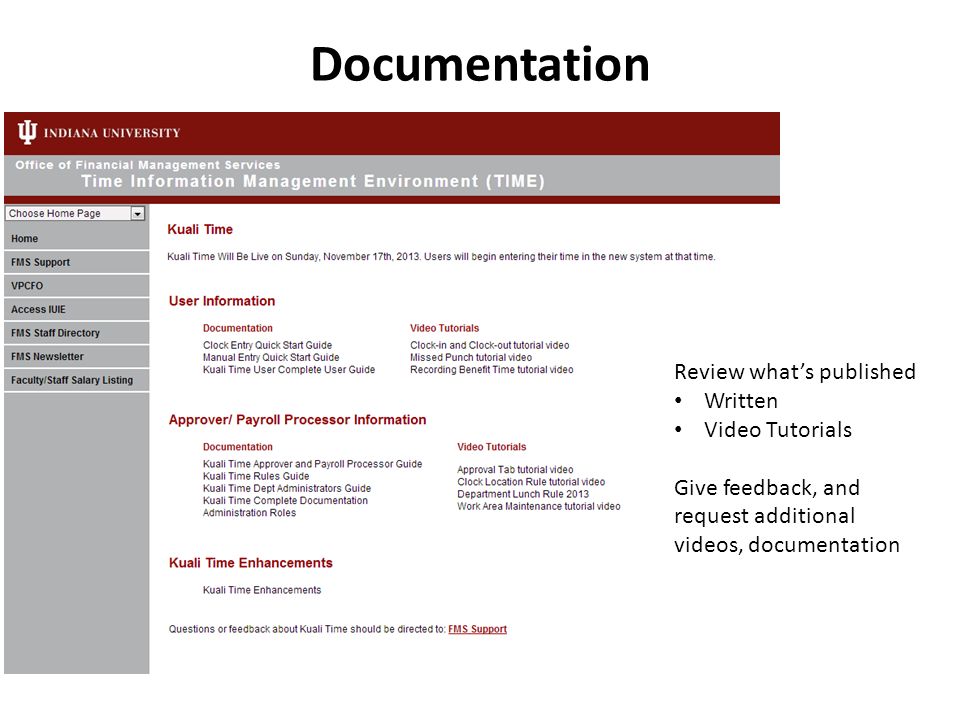Open Kuali Time Approver and Payroll Processor Guide
This screenshot has height=720, width=960.
tap(312, 464)
